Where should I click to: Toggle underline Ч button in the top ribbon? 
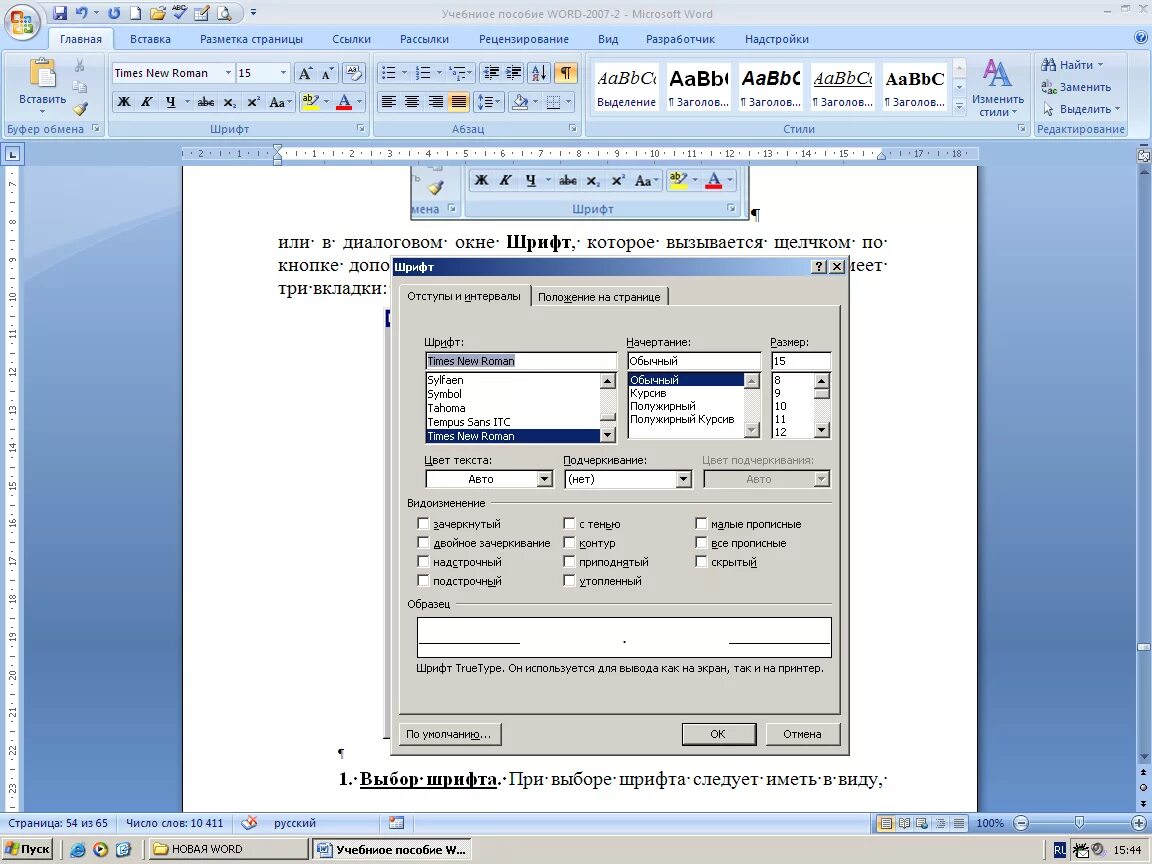coord(170,102)
